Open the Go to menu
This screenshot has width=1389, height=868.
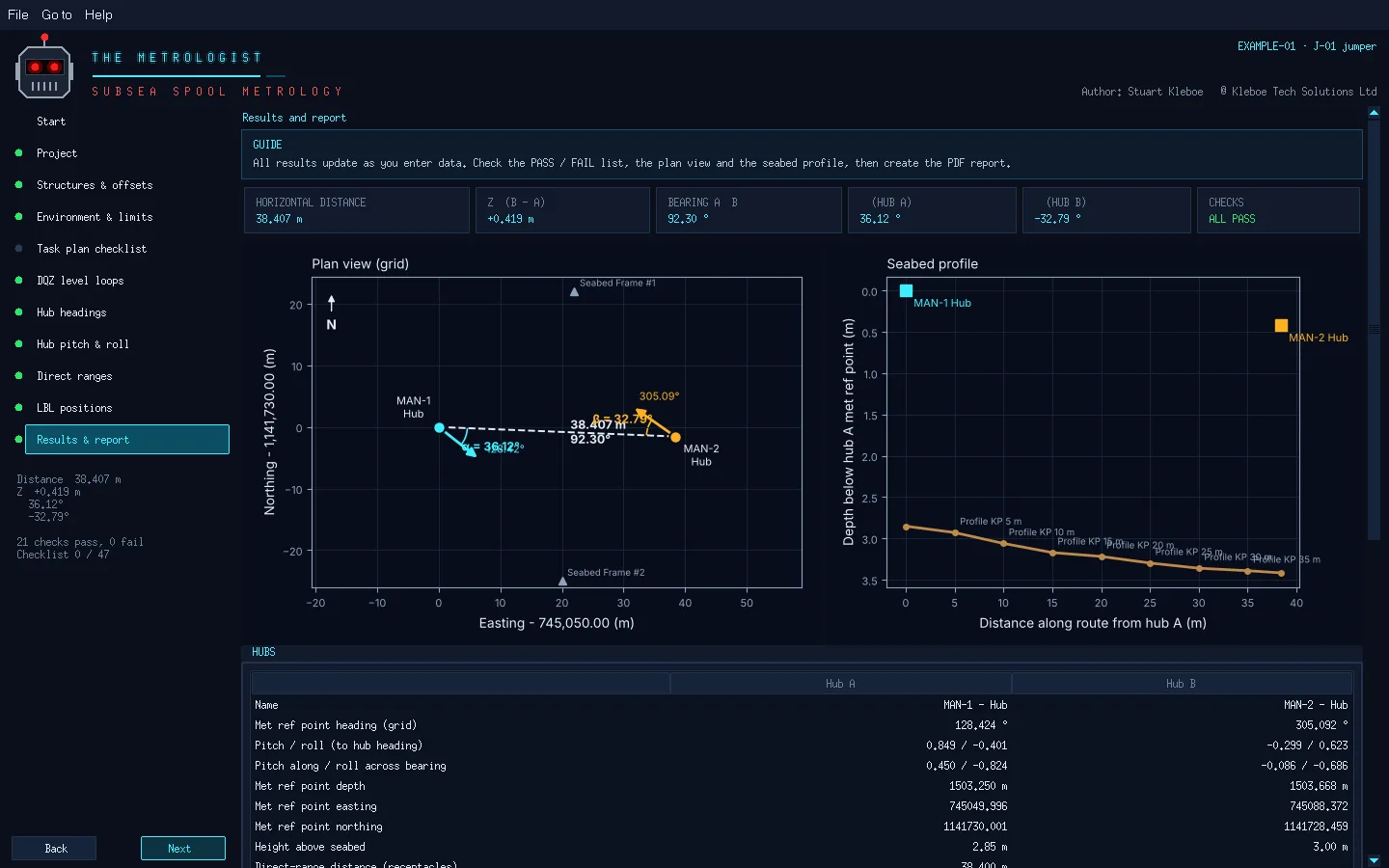57,14
